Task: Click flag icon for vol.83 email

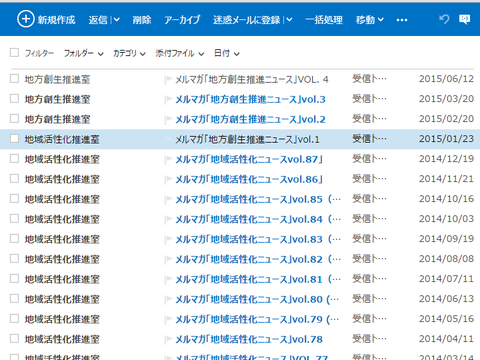Action: tap(169, 239)
